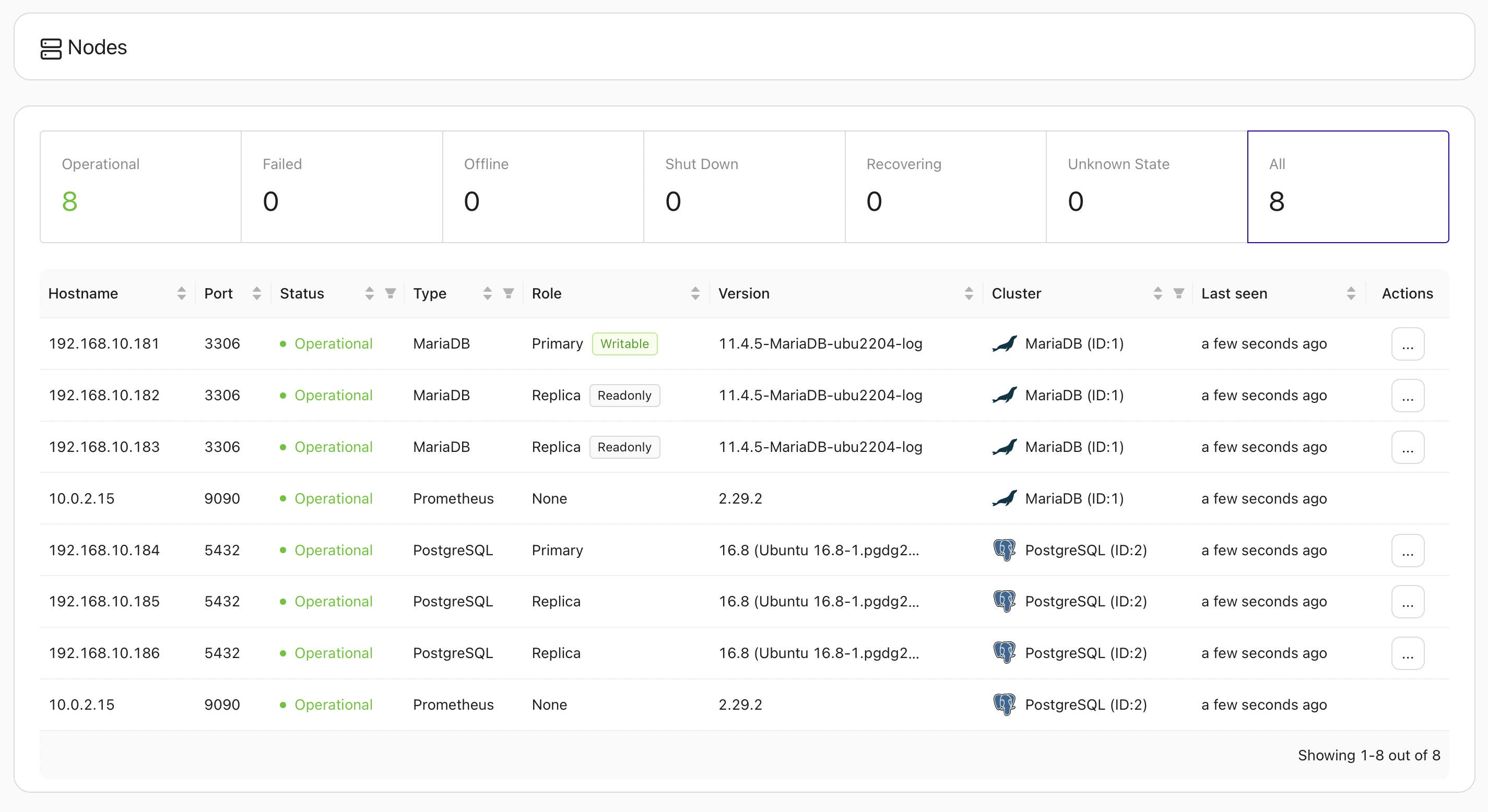Click the Nodes server icon in the header

pyautogui.click(x=51, y=49)
